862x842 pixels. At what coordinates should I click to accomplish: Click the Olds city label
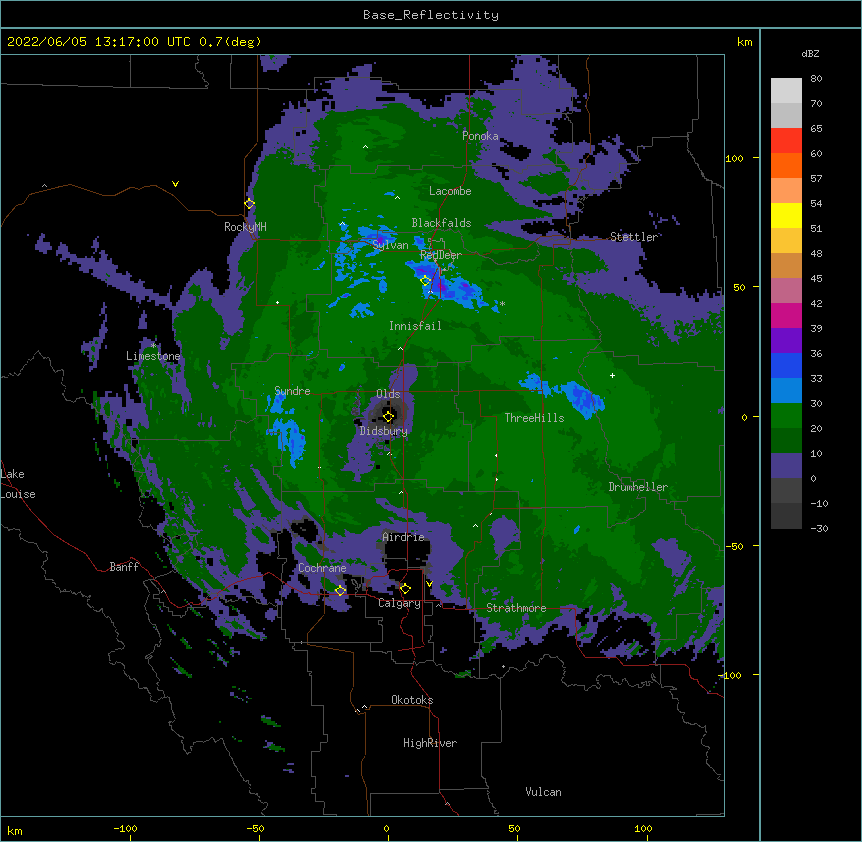point(388,394)
